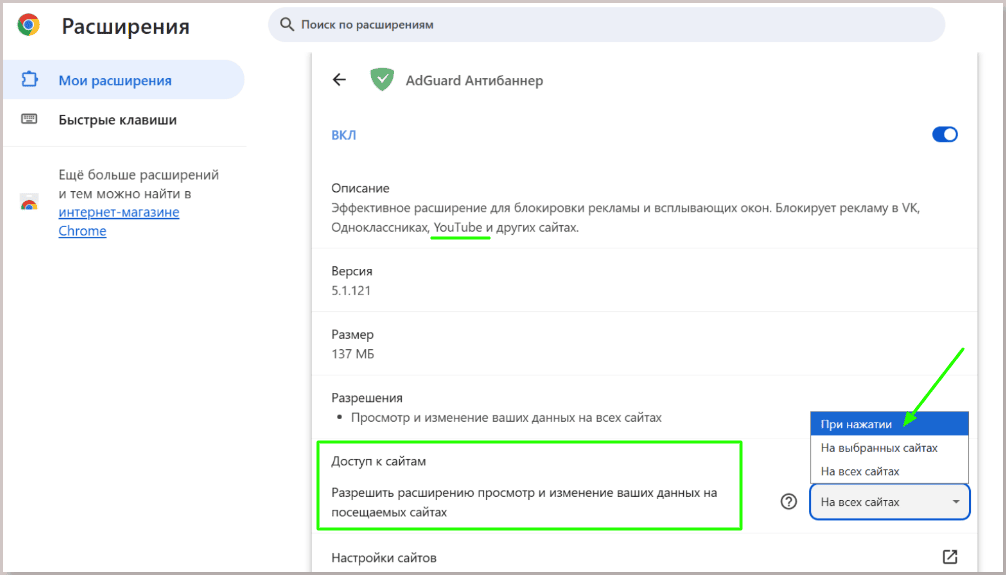Click the AdGuard green shield icon
The image size is (1006, 575).
pos(382,80)
